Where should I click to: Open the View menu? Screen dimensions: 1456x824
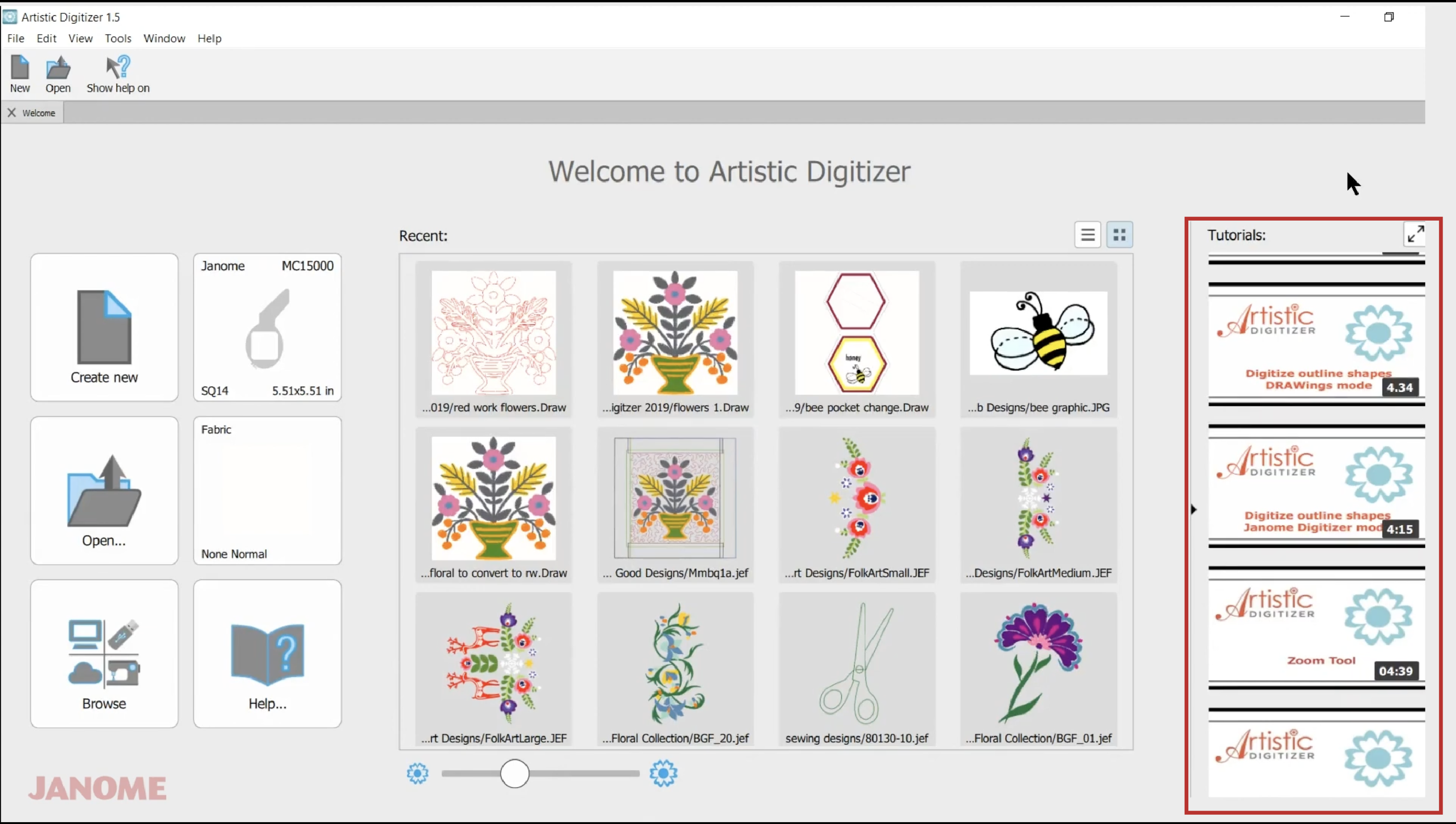pyautogui.click(x=80, y=38)
